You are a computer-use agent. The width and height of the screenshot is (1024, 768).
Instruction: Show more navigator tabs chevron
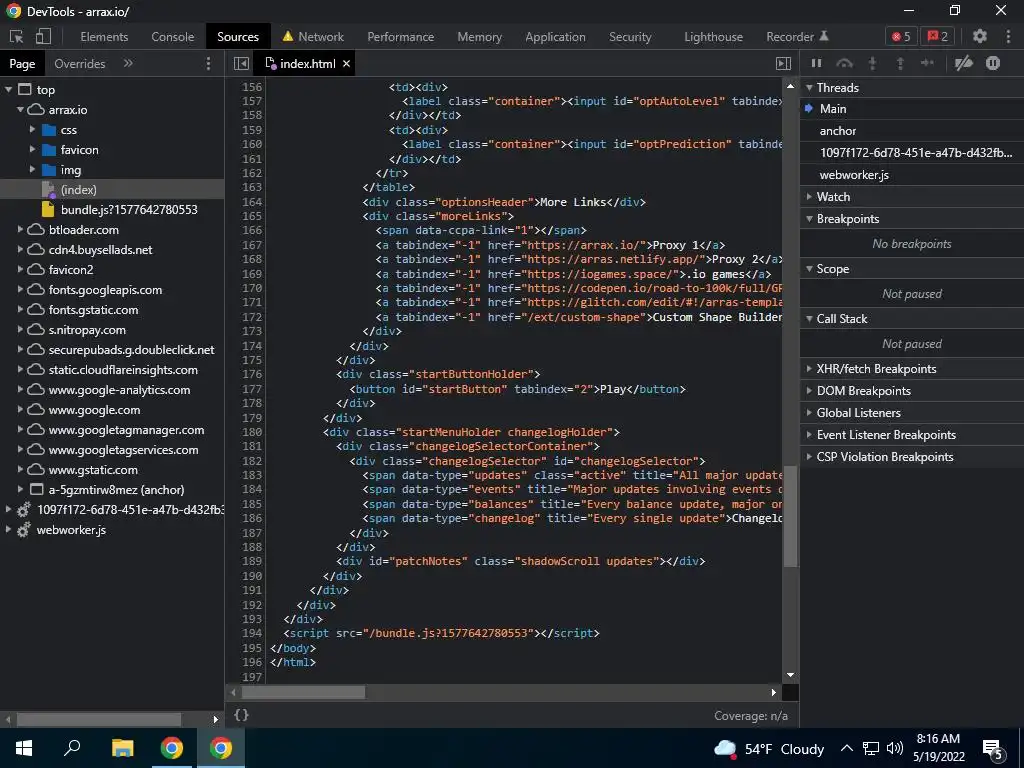(128, 63)
